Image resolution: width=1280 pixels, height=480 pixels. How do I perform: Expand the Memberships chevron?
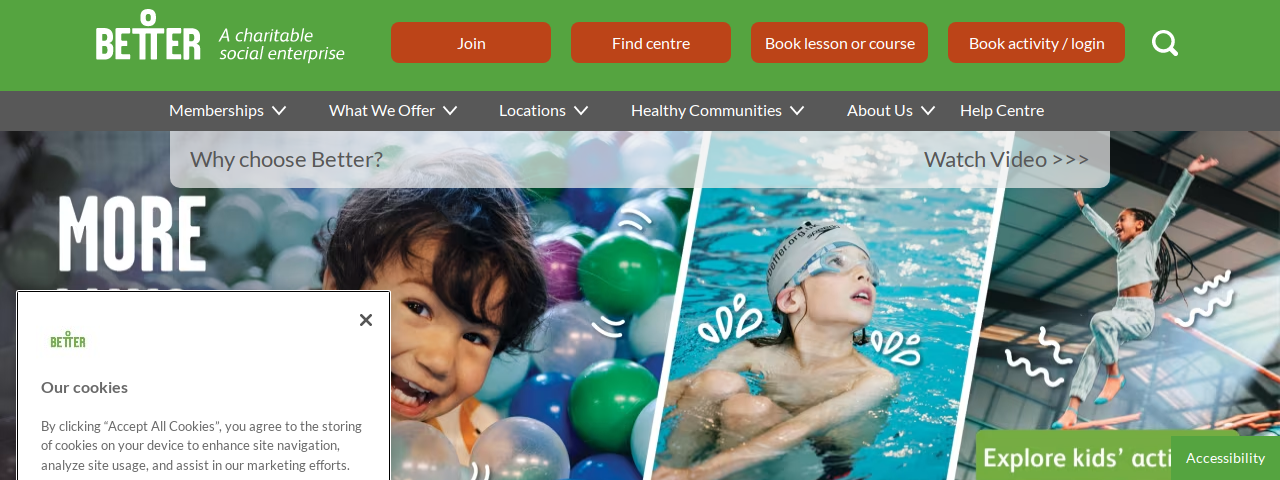click(x=279, y=111)
